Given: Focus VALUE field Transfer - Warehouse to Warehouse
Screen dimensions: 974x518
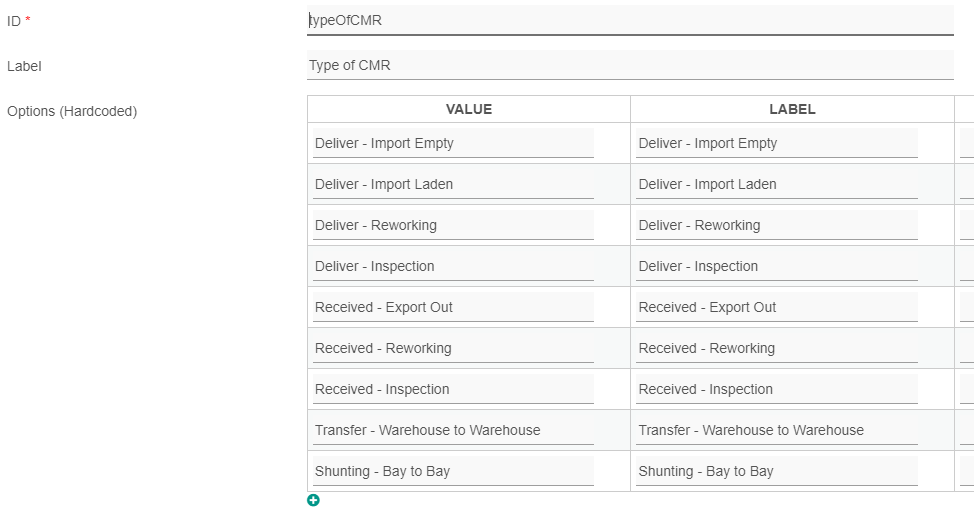Looking at the screenshot, I should (453, 430).
